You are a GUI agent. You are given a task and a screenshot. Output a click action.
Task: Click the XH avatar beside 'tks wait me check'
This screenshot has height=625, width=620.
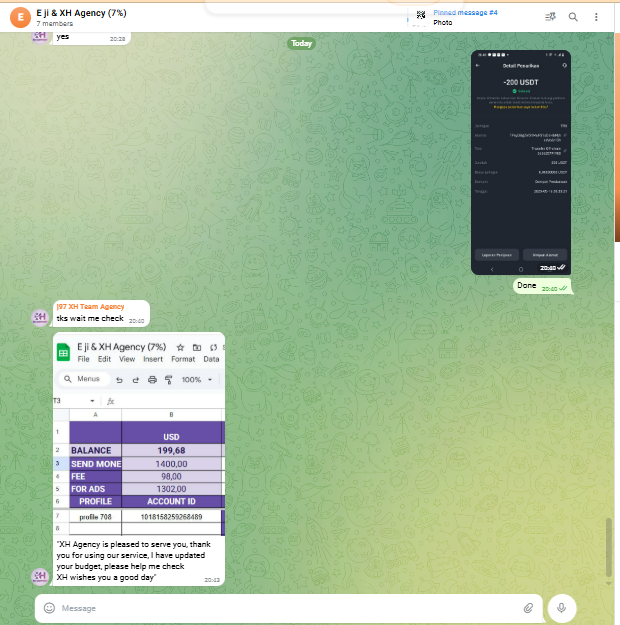(40, 317)
